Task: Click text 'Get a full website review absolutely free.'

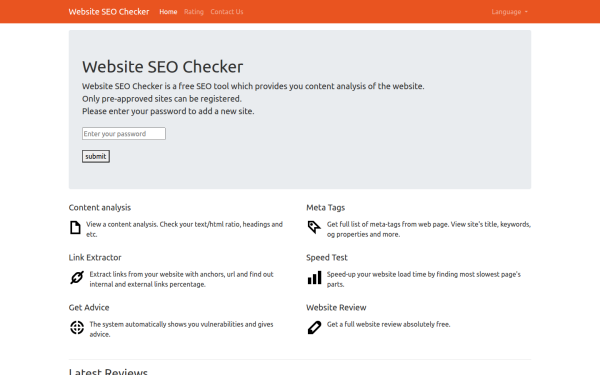Action: (x=388, y=324)
